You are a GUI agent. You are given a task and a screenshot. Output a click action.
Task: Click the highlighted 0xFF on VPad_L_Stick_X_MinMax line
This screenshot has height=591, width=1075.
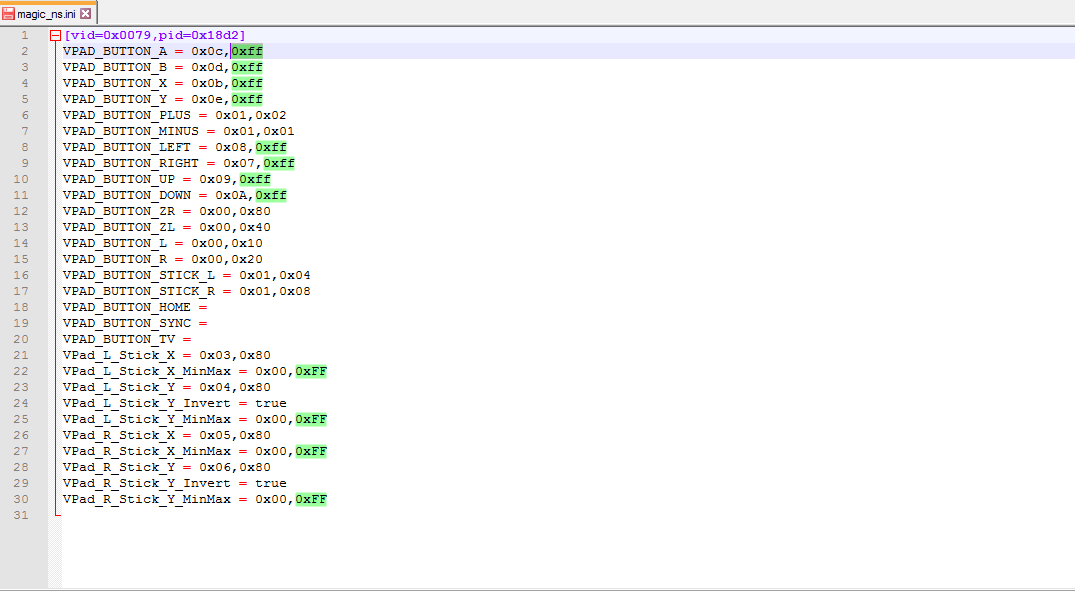311,371
